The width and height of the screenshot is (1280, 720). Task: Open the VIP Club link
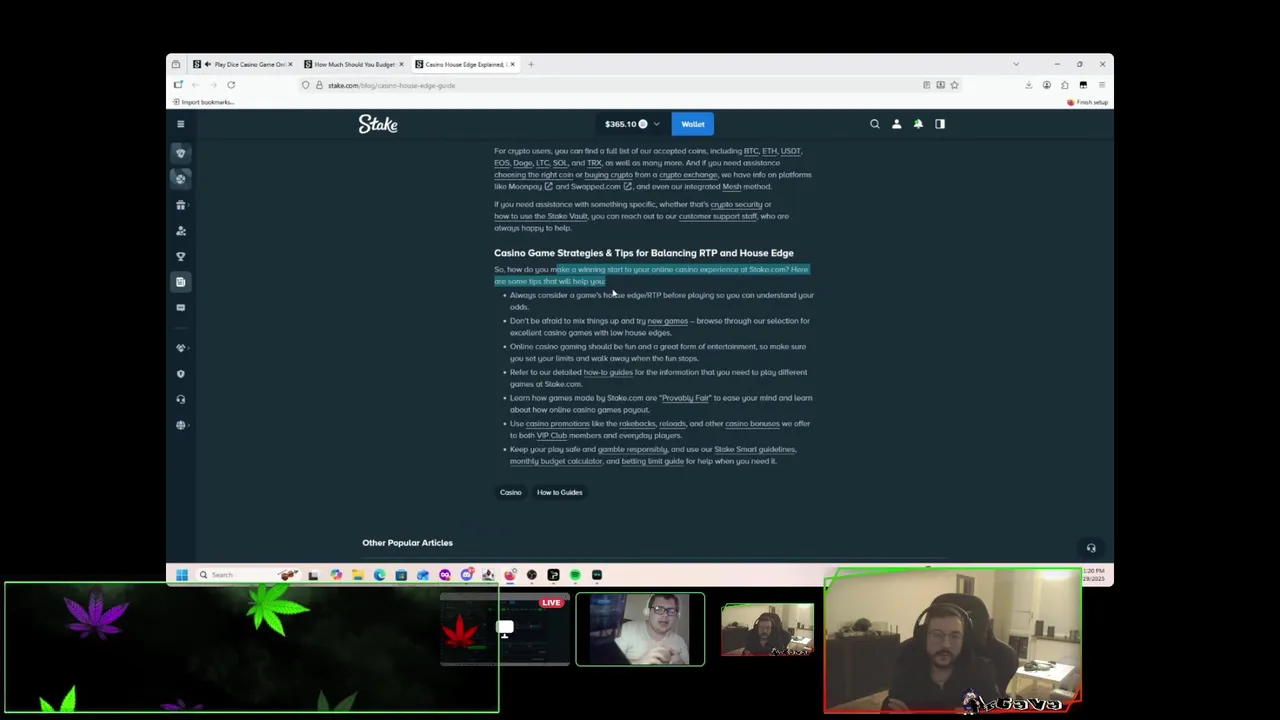[x=551, y=435]
